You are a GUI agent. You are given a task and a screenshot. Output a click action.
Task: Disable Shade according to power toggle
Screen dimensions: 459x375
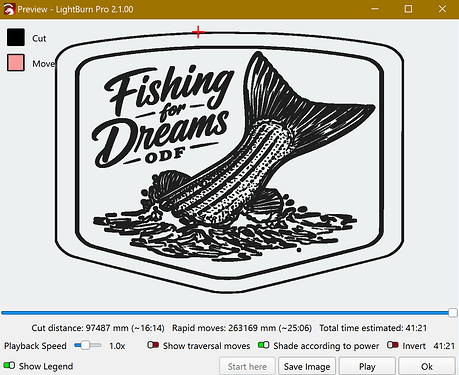click(x=264, y=345)
